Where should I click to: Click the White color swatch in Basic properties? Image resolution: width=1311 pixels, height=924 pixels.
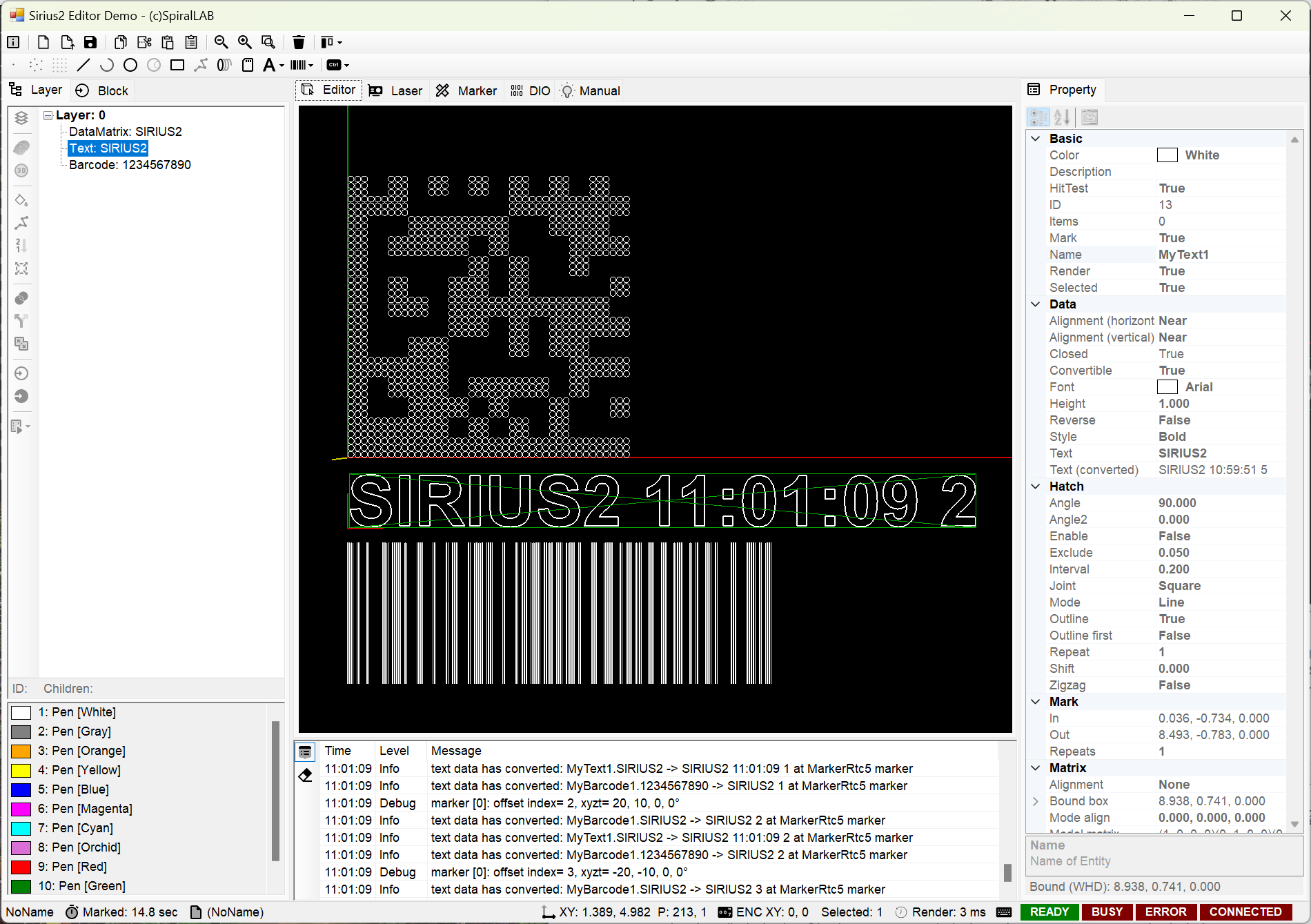point(1167,155)
